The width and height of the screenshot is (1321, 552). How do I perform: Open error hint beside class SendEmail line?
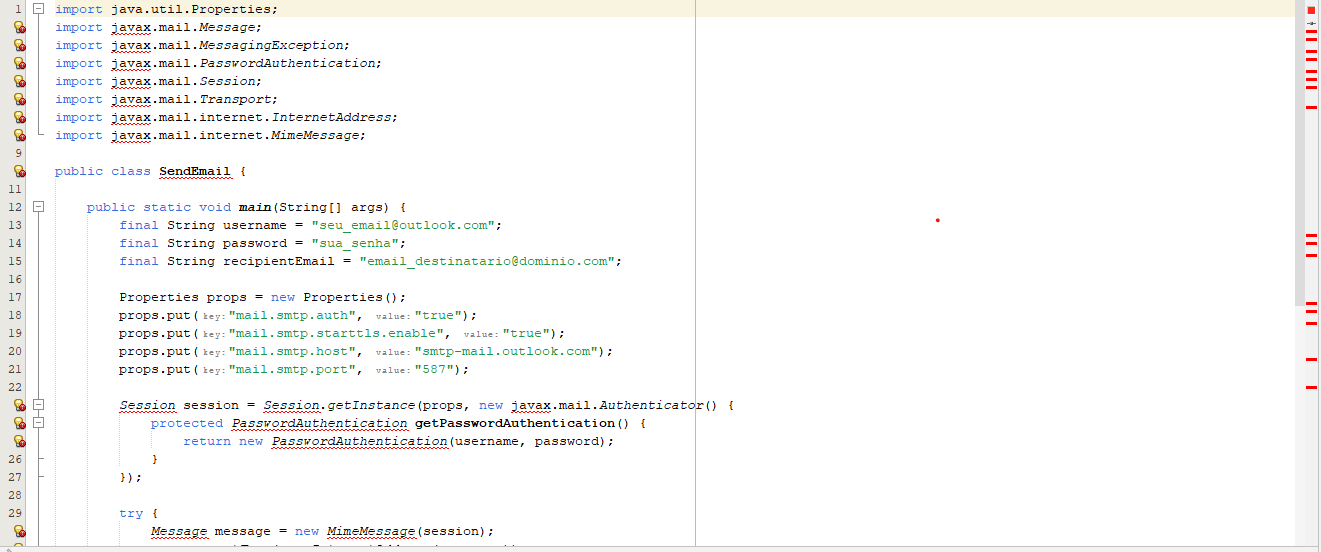coord(19,172)
